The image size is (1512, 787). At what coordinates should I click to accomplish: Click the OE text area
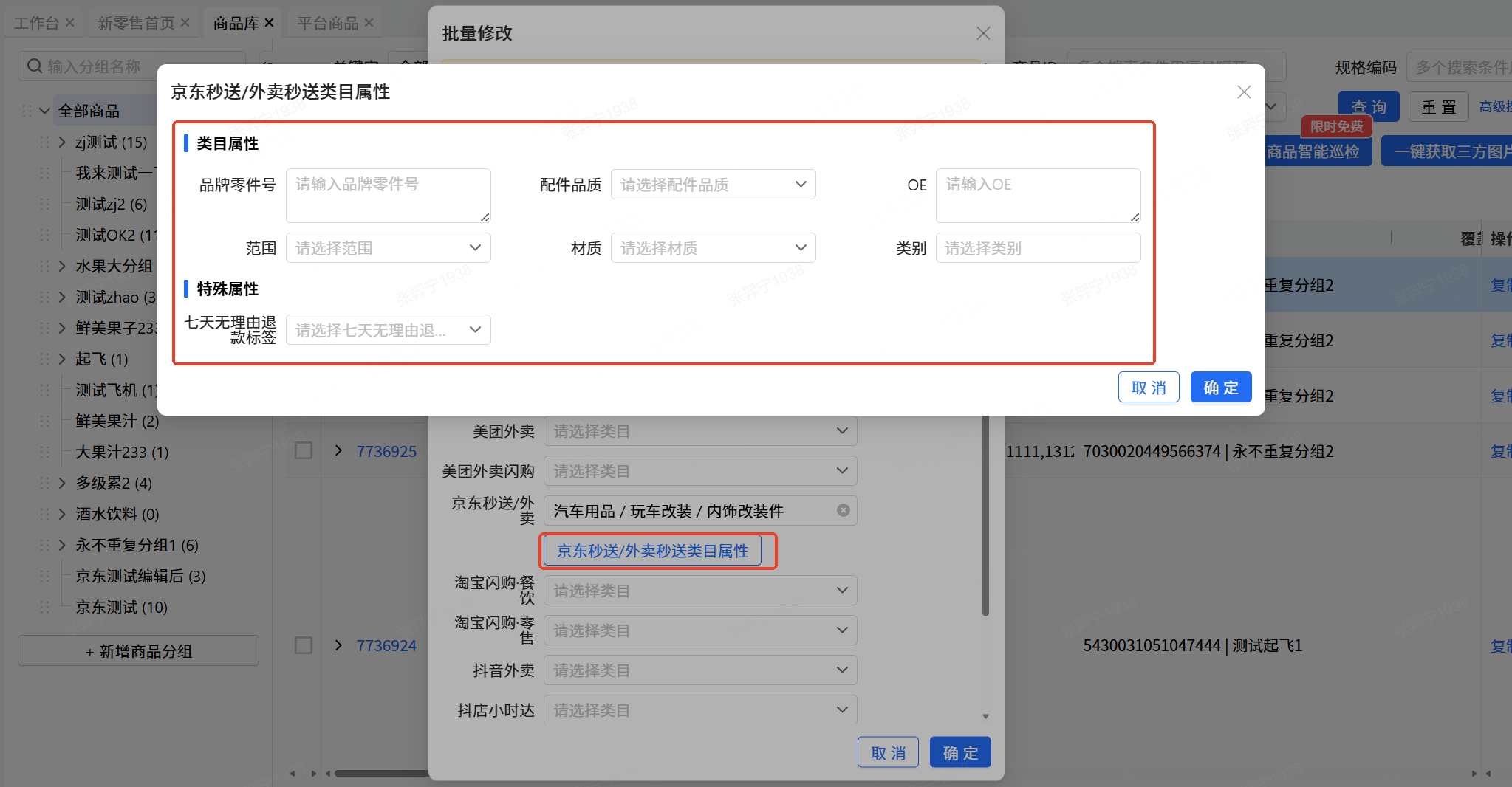1038,196
